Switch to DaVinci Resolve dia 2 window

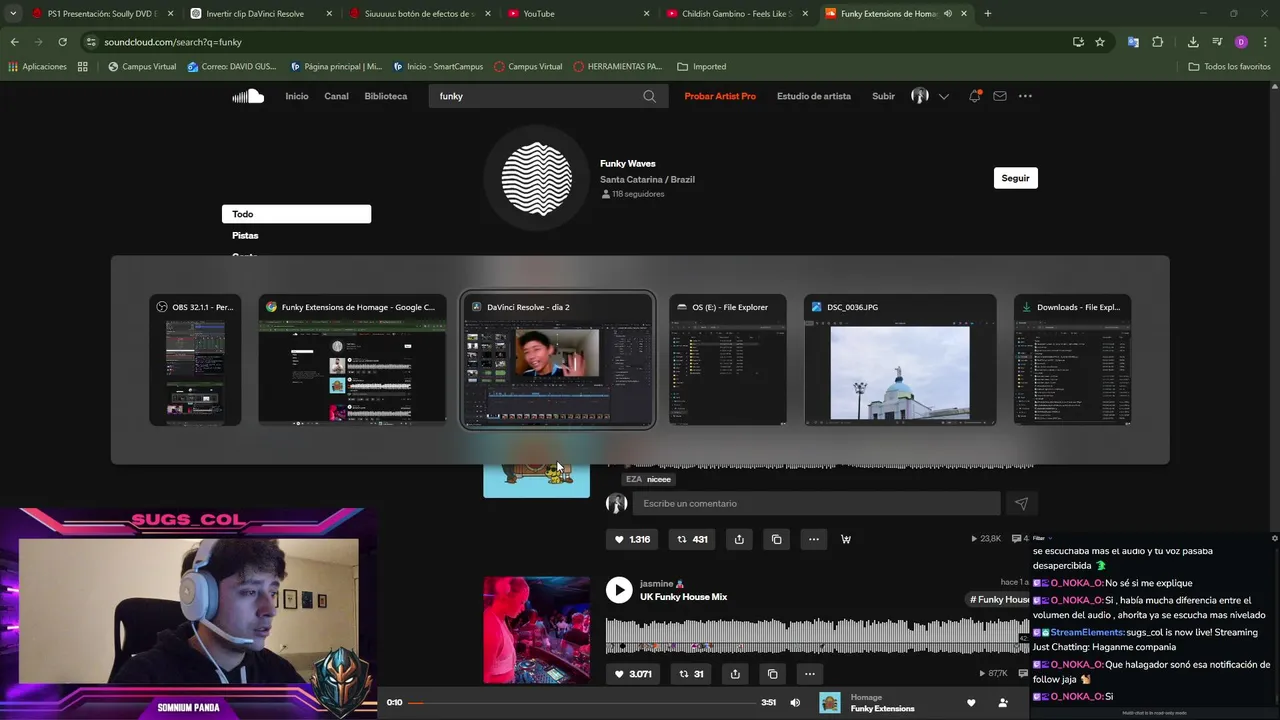[x=557, y=360]
